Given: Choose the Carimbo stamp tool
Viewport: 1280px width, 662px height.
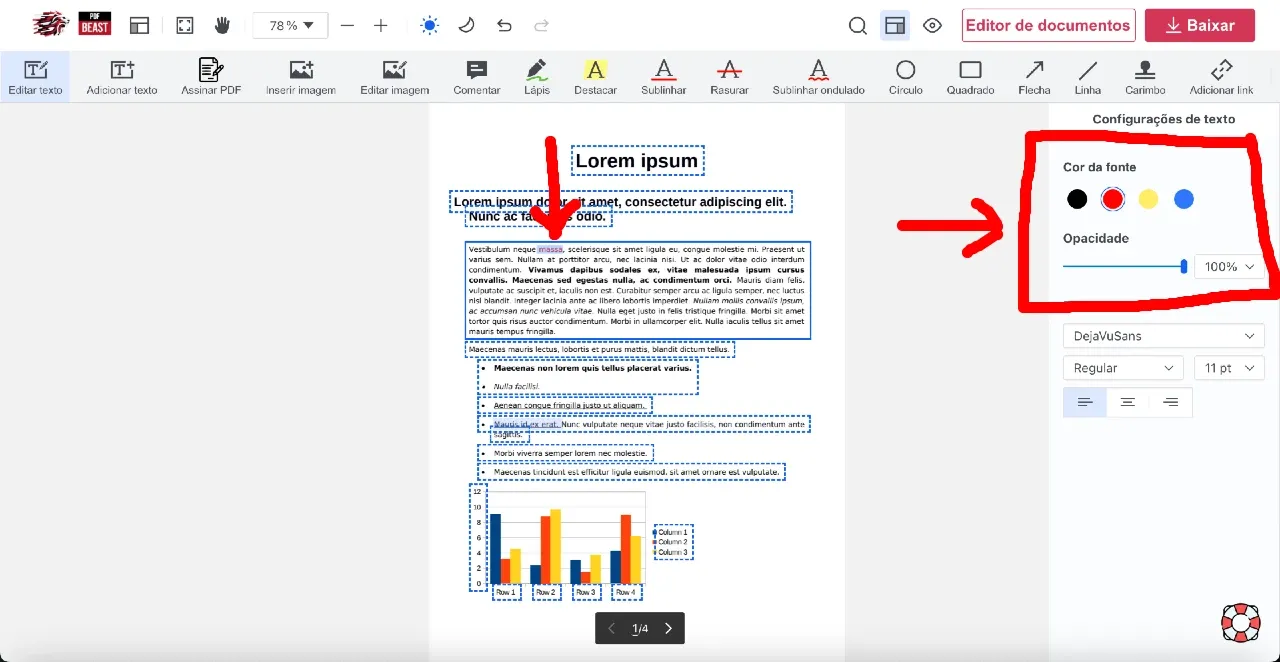Looking at the screenshot, I should click(x=1145, y=76).
